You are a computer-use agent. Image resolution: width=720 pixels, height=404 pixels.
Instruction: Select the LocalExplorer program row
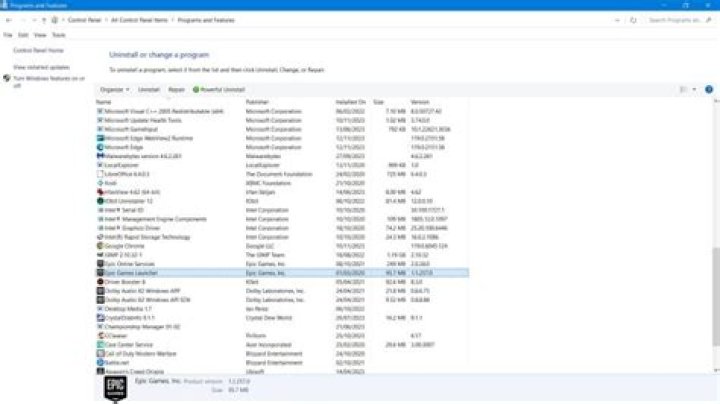[x=282, y=165]
